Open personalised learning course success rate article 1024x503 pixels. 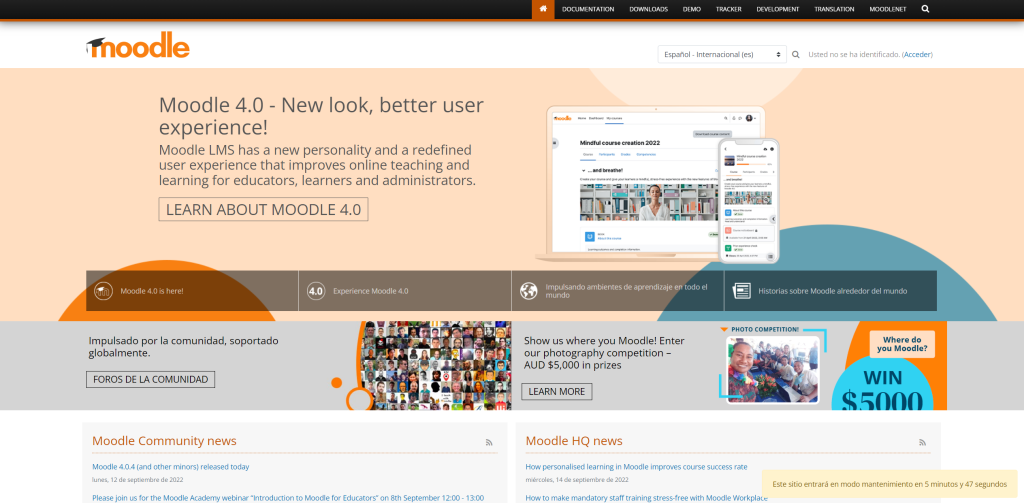click(636, 467)
